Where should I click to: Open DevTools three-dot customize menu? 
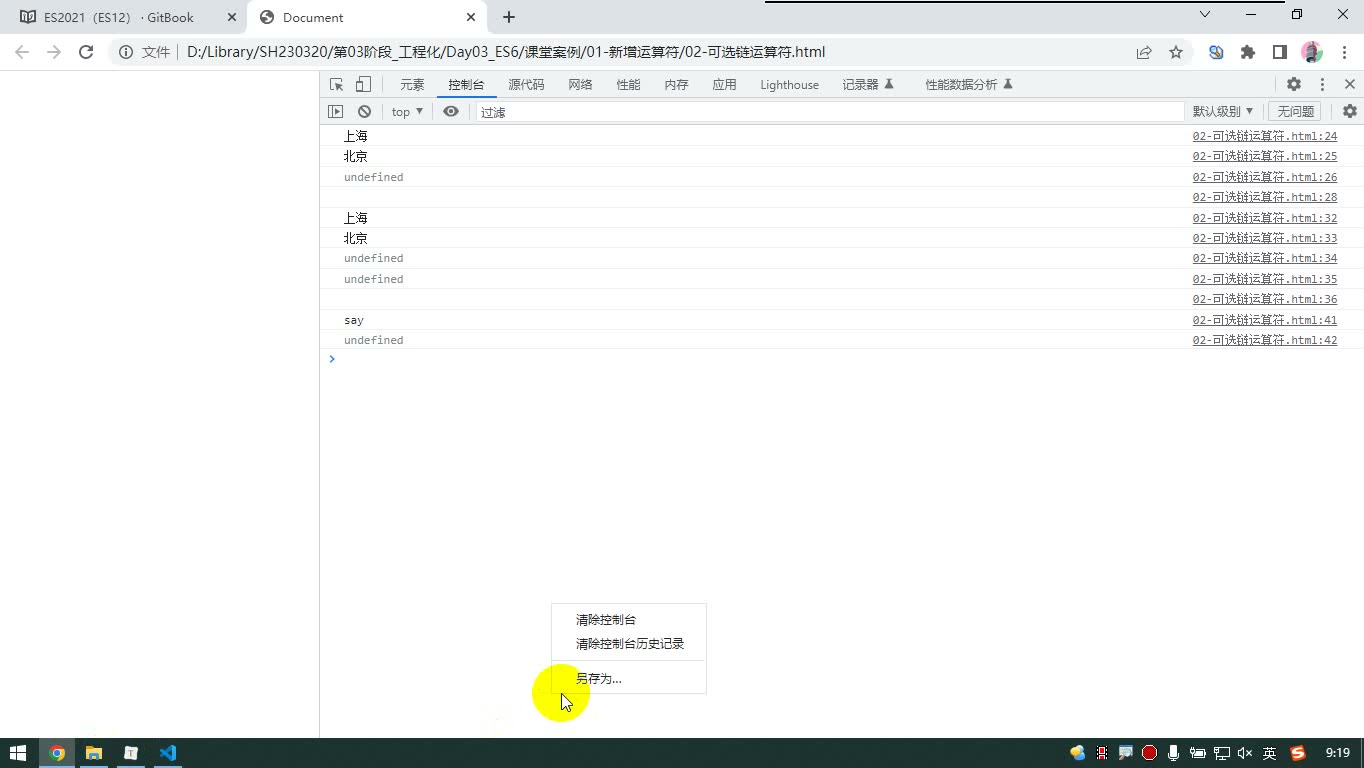tap(1322, 85)
